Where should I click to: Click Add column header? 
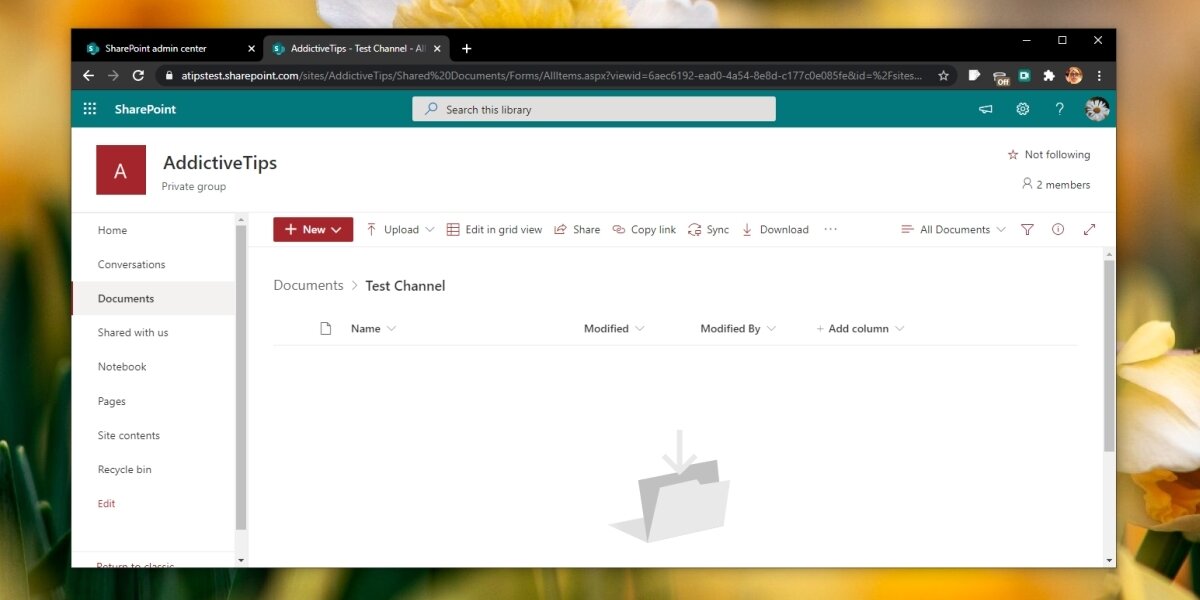point(860,328)
